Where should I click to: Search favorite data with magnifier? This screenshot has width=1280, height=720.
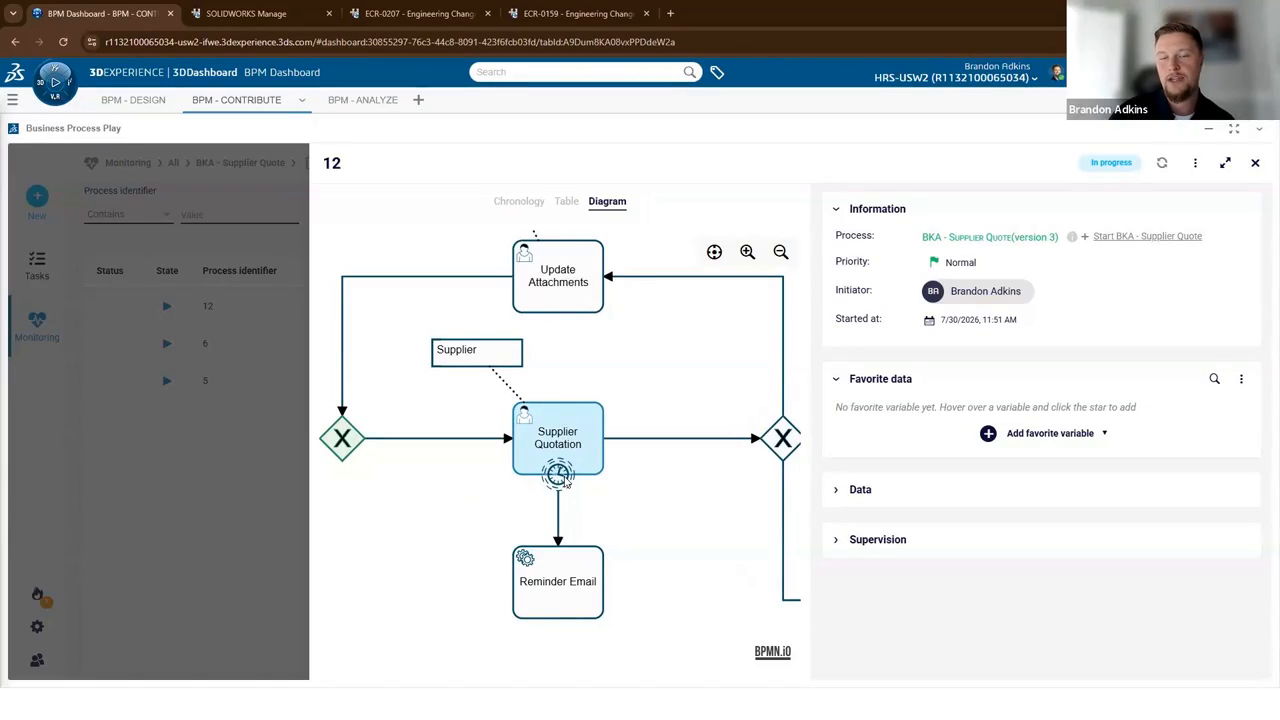(1214, 379)
